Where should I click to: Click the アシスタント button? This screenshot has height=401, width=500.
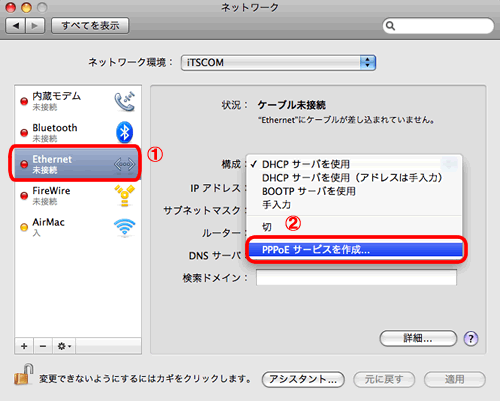(x=303, y=379)
